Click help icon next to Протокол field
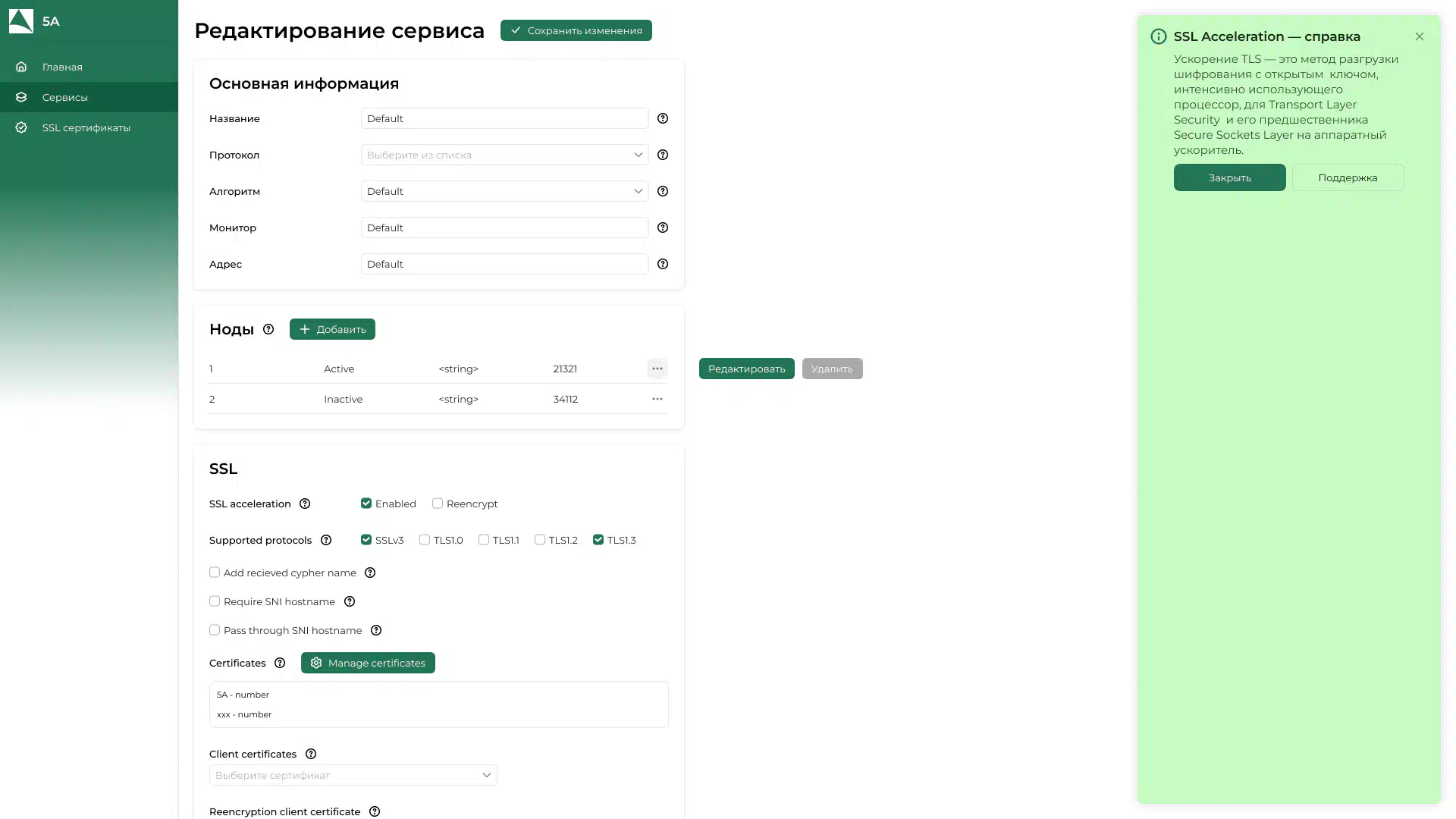The height and width of the screenshot is (819, 1456). (663, 155)
